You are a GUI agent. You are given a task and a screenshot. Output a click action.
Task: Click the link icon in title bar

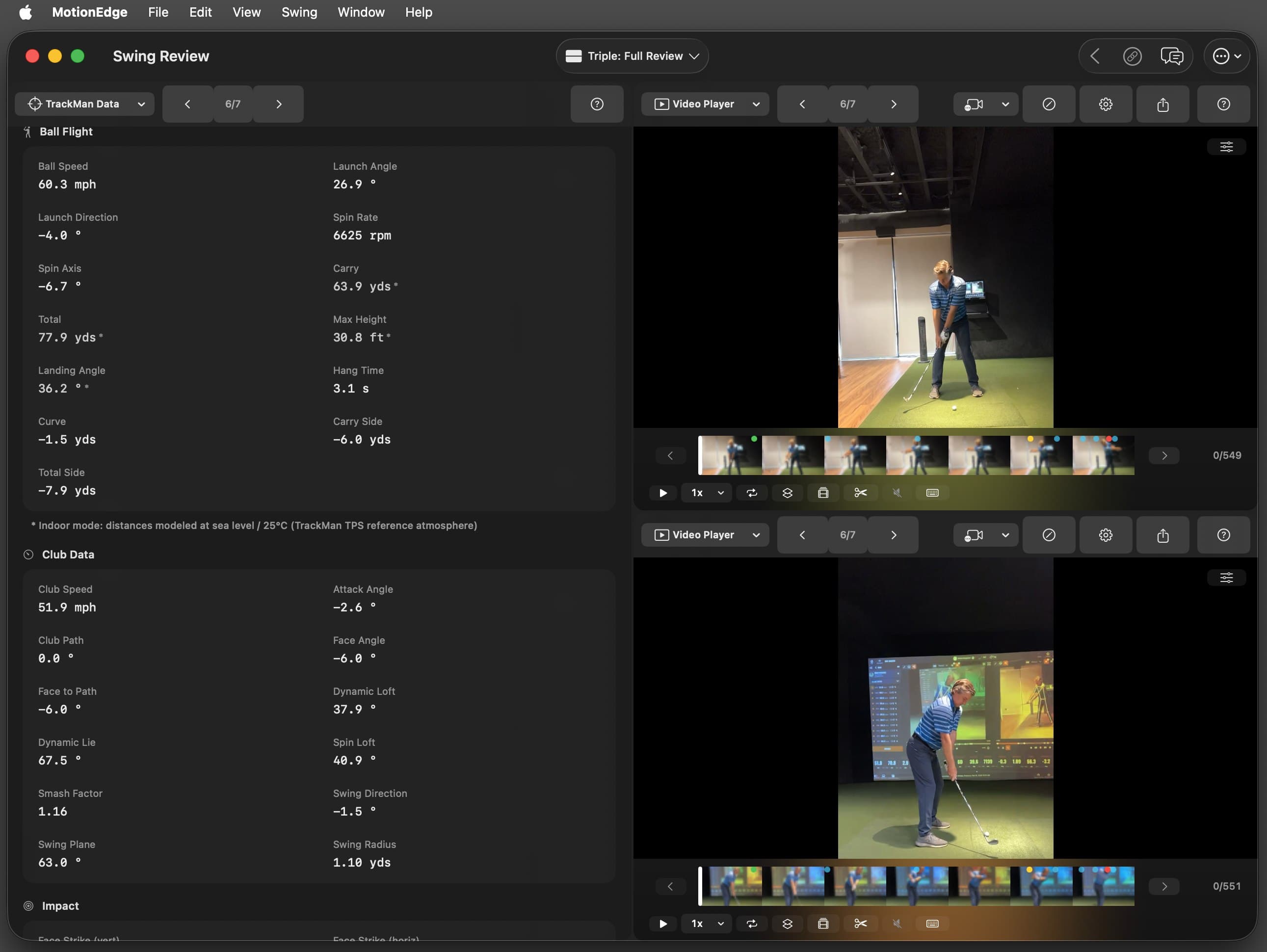1132,56
